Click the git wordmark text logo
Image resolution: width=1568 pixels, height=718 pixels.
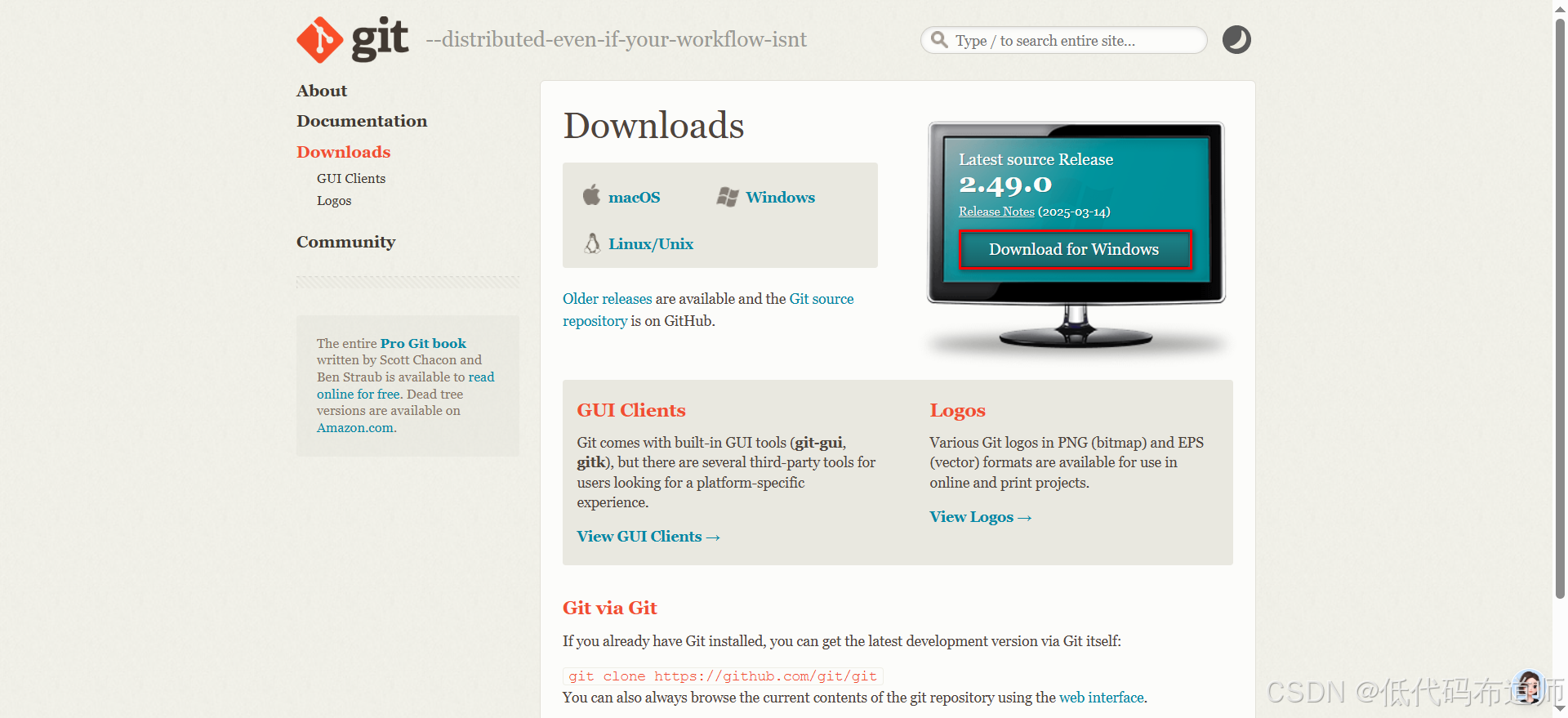pyautogui.click(x=380, y=38)
